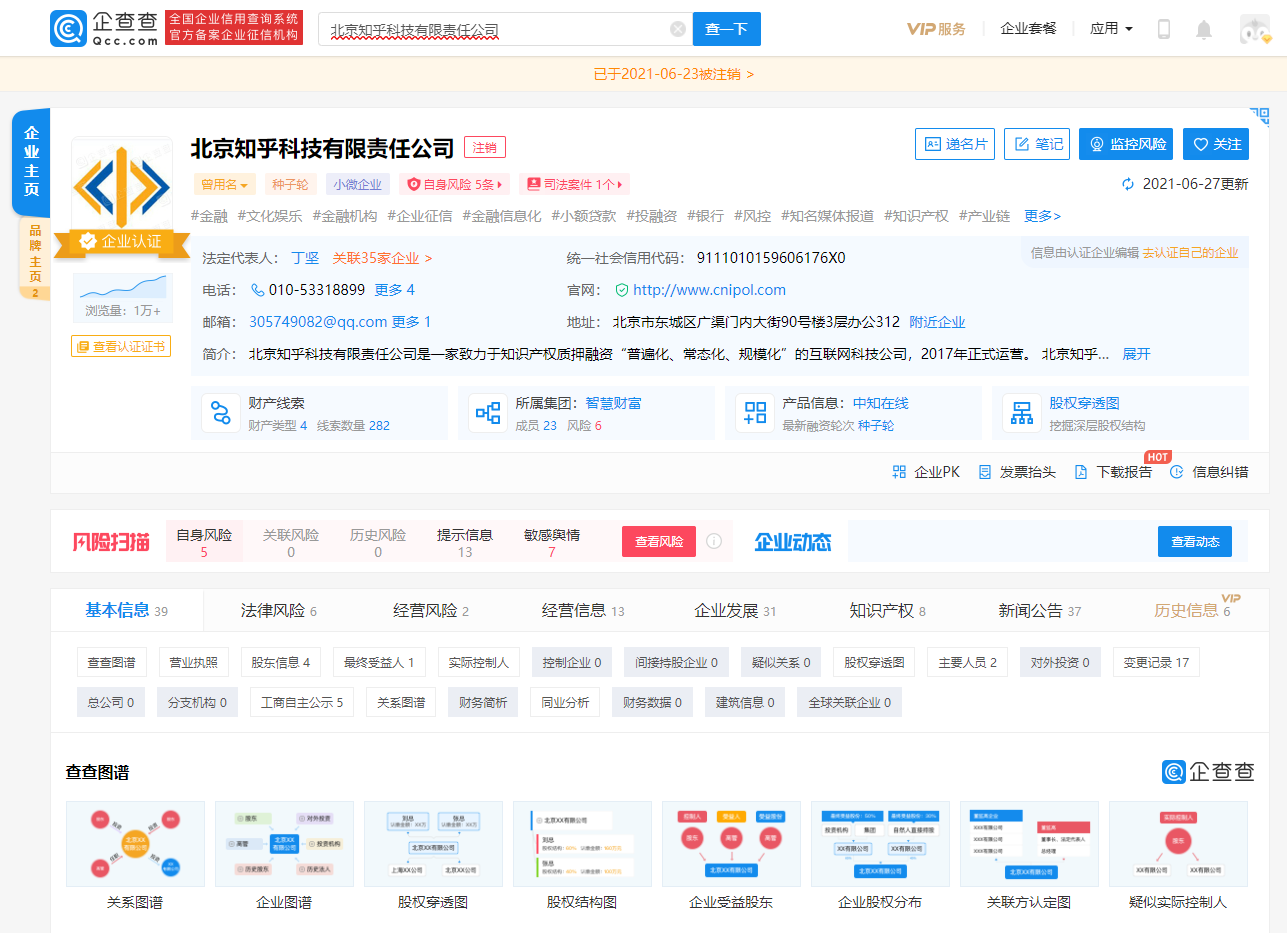Select the 财产线索 panel icon

pyautogui.click(x=221, y=412)
